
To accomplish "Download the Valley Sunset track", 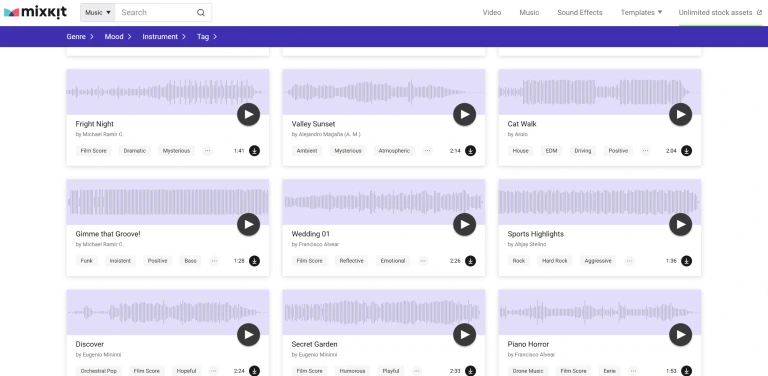I will point(470,151).
